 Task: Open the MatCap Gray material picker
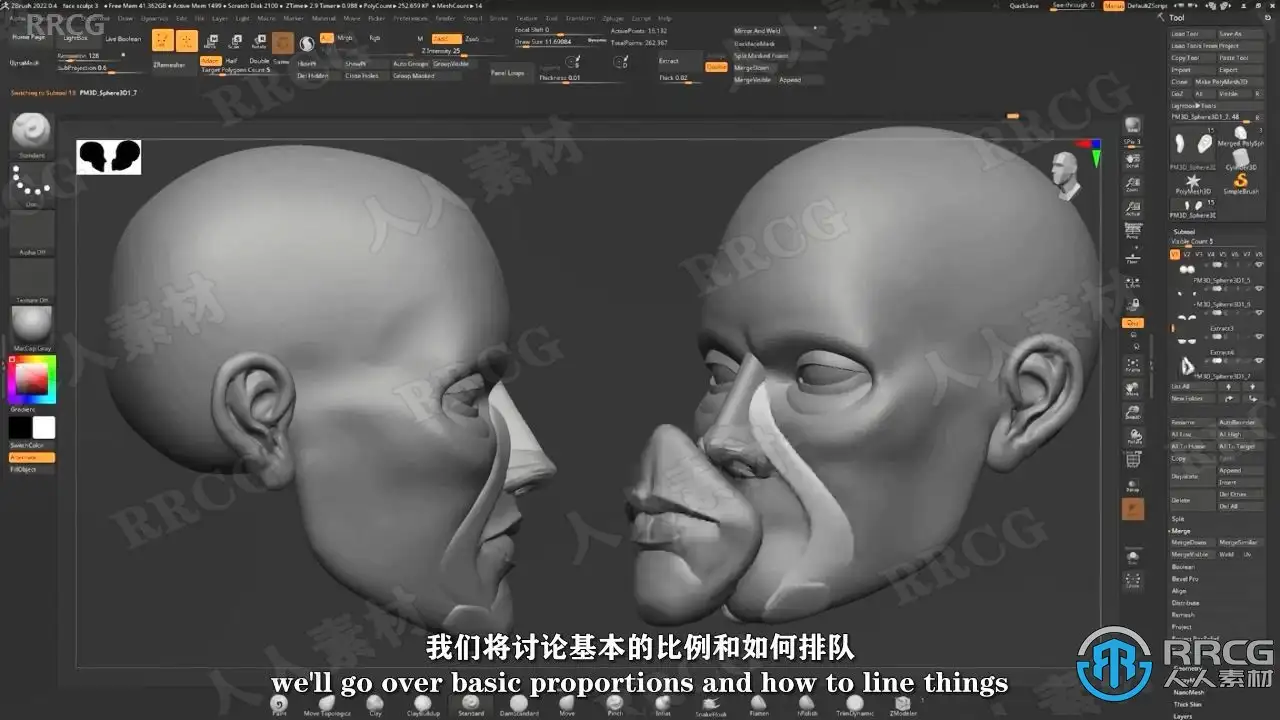pos(32,328)
